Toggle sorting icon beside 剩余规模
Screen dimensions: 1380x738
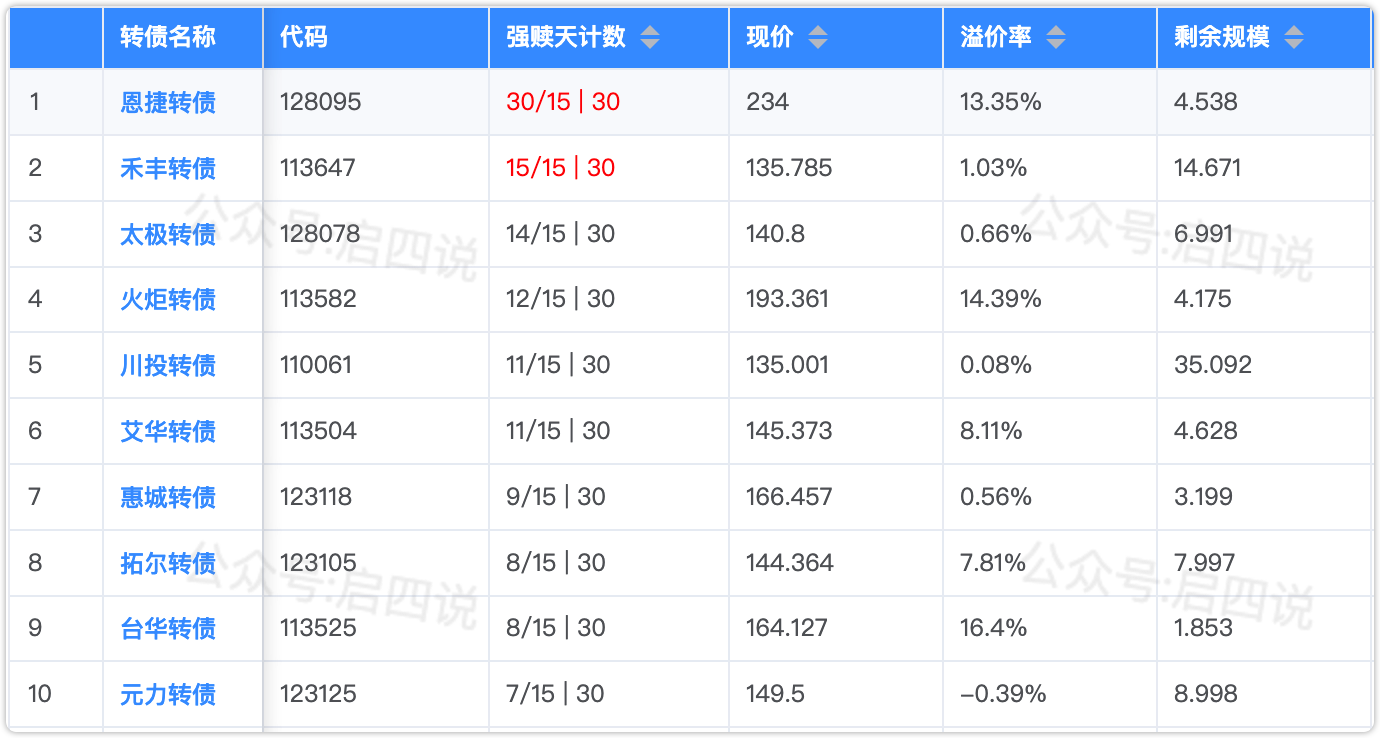(1294, 38)
